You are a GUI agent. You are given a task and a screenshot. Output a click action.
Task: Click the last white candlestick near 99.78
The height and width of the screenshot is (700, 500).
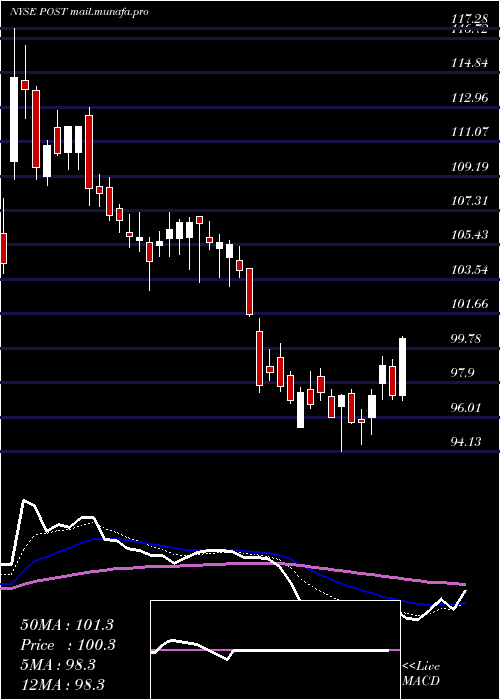tap(402, 367)
